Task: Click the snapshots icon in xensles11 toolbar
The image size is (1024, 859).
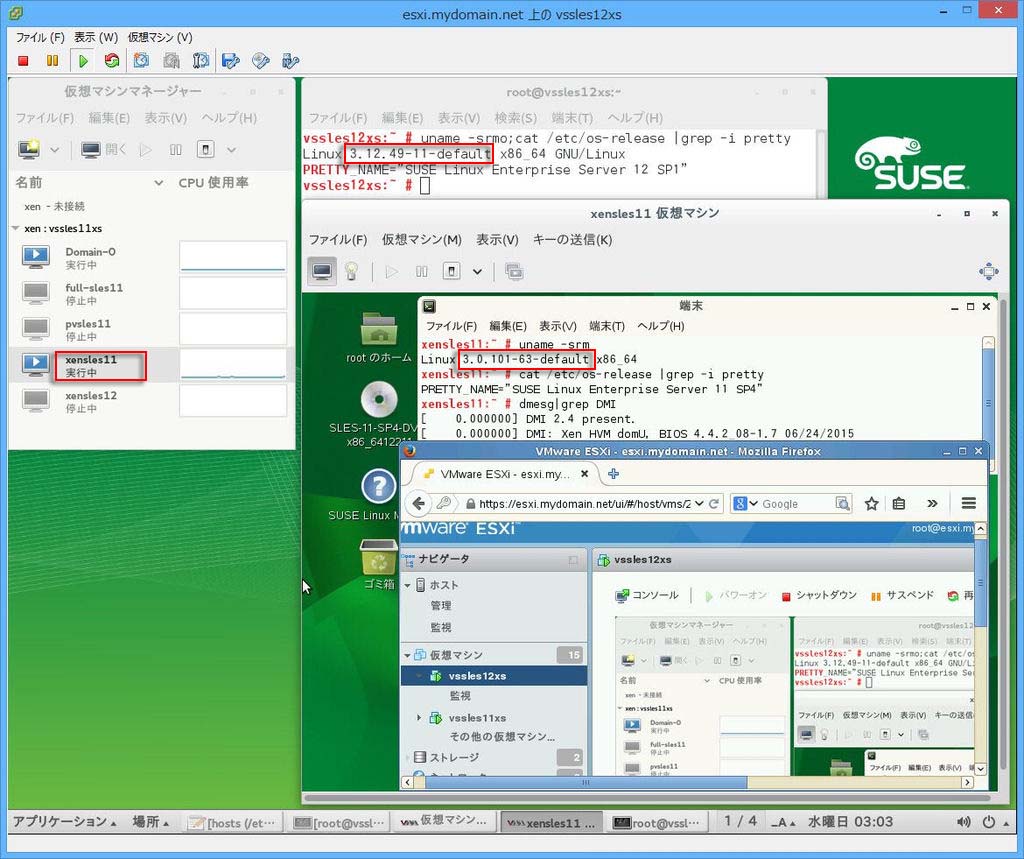Action: [x=514, y=271]
